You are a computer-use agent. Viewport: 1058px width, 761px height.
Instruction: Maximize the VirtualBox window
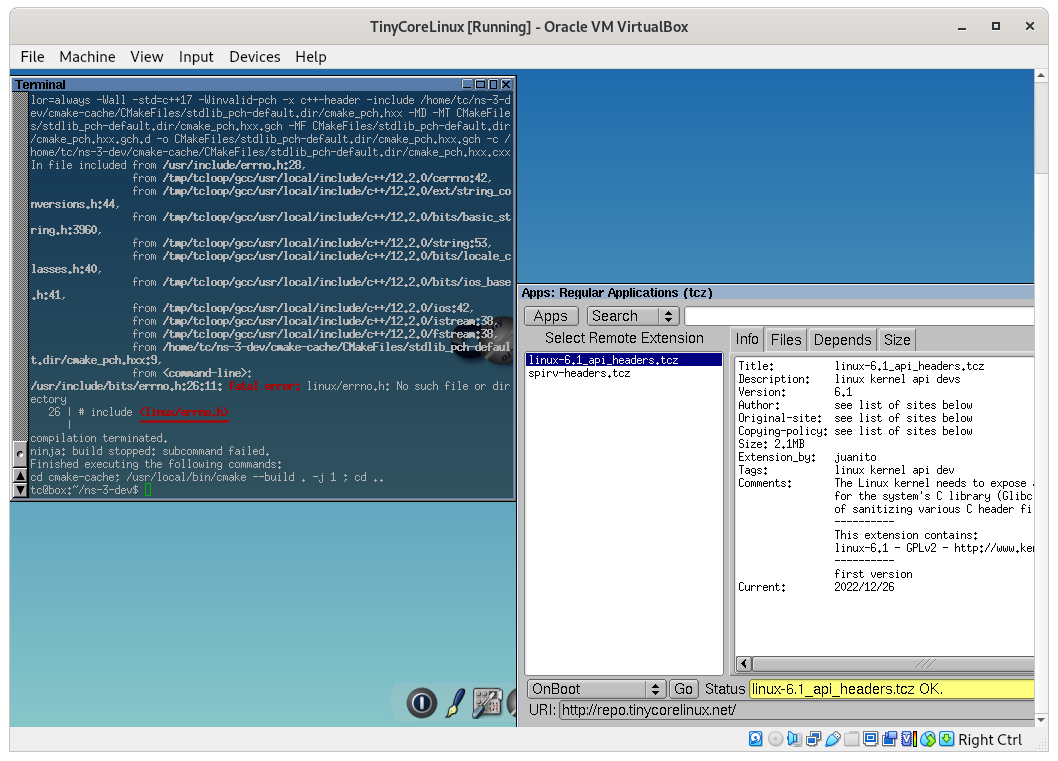pyautogui.click(x=995, y=26)
